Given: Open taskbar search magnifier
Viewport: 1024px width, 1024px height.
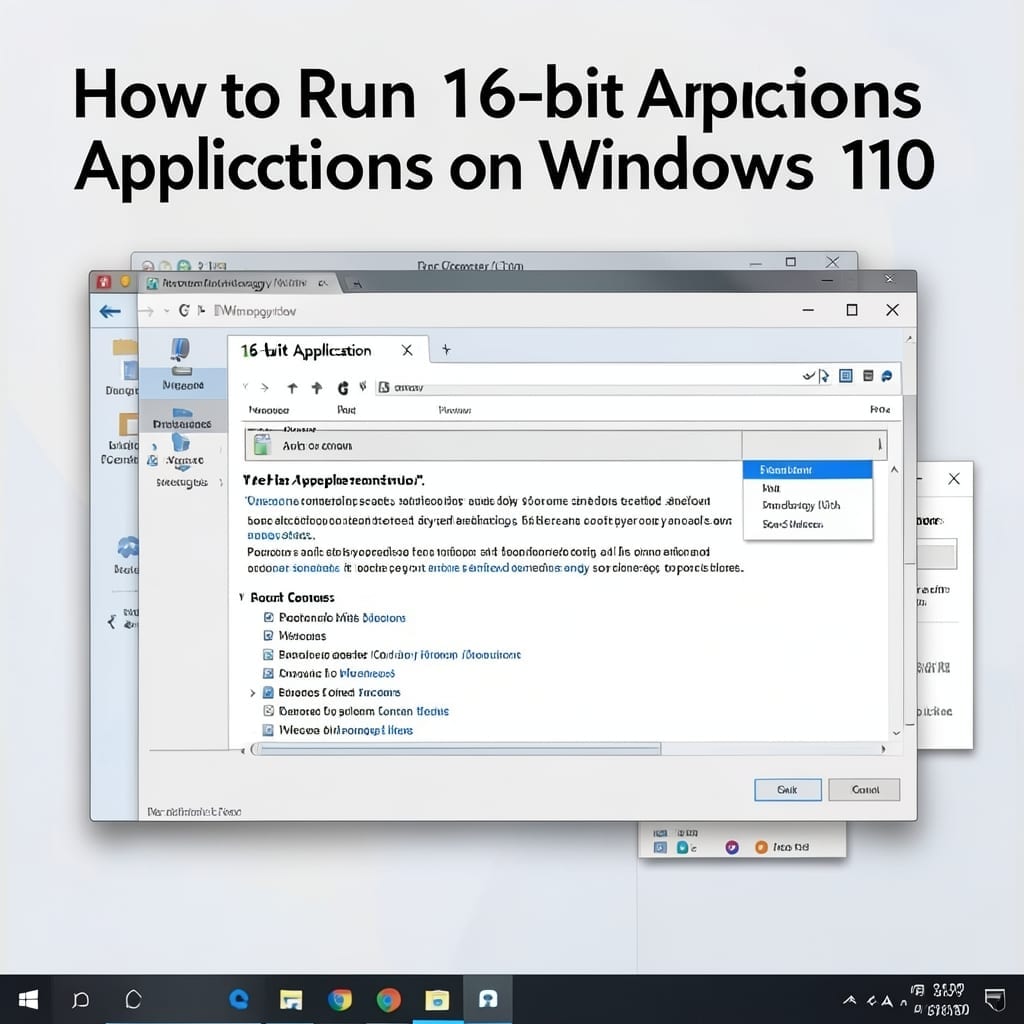Looking at the screenshot, I should [80, 999].
